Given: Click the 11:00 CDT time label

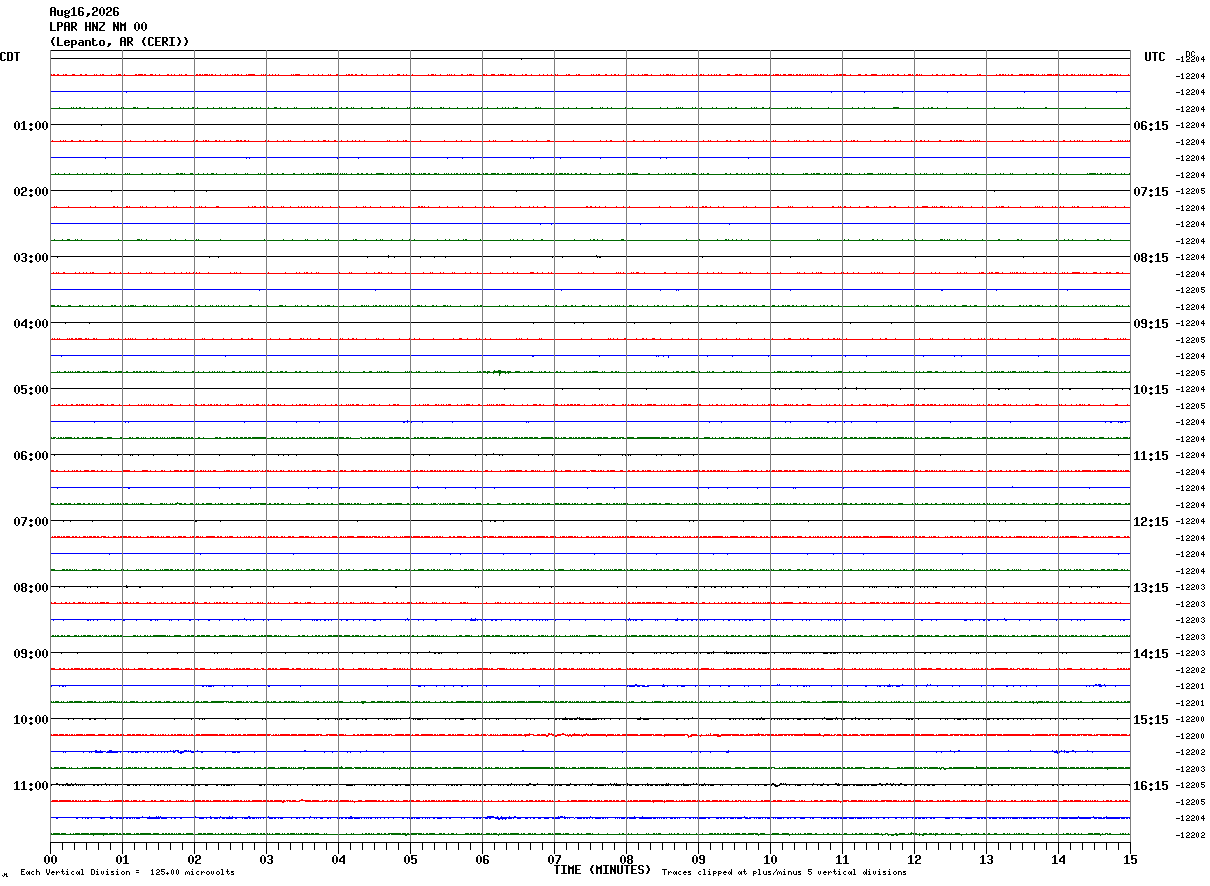Looking at the screenshot, I should tap(31, 786).
